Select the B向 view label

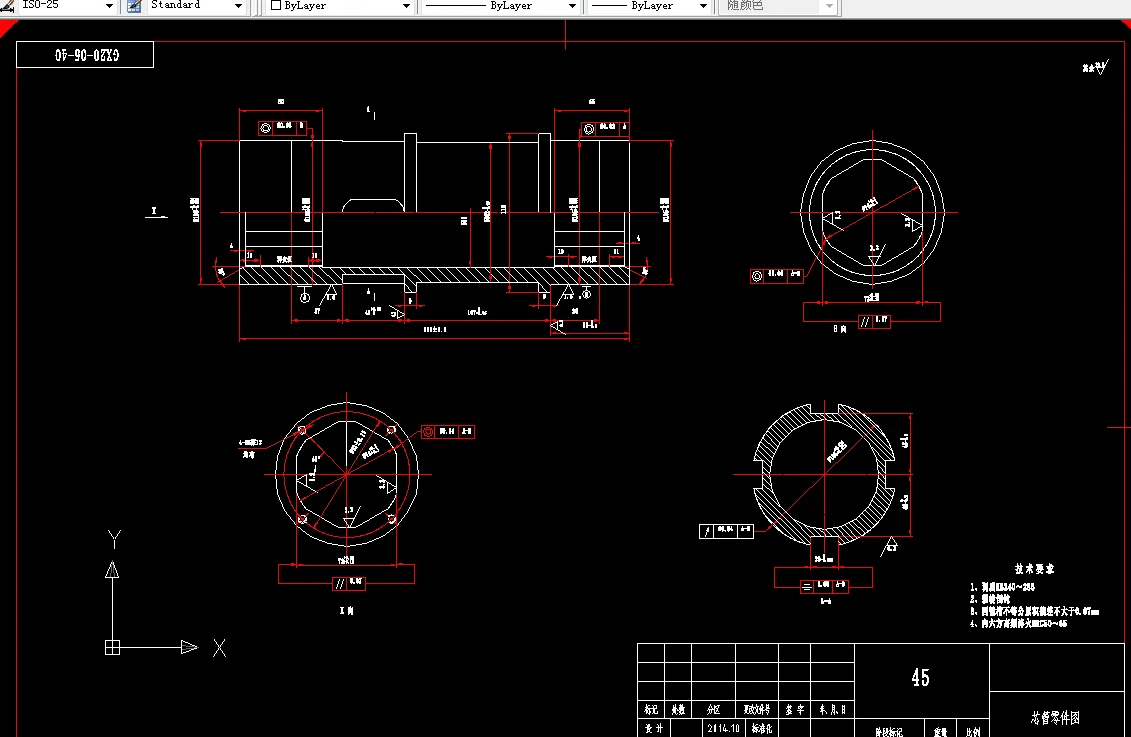coord(840,328)
